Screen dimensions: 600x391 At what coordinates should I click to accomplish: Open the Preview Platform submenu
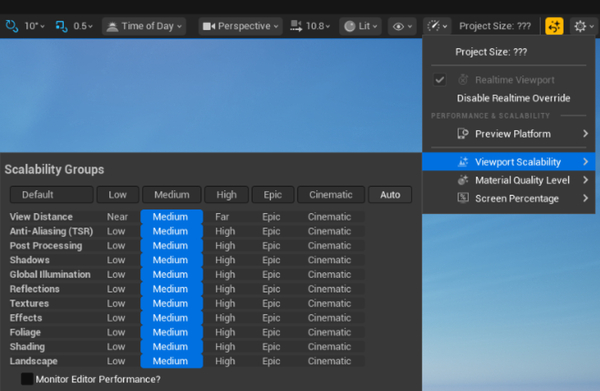pyautogui.click(x=509, y=134)
